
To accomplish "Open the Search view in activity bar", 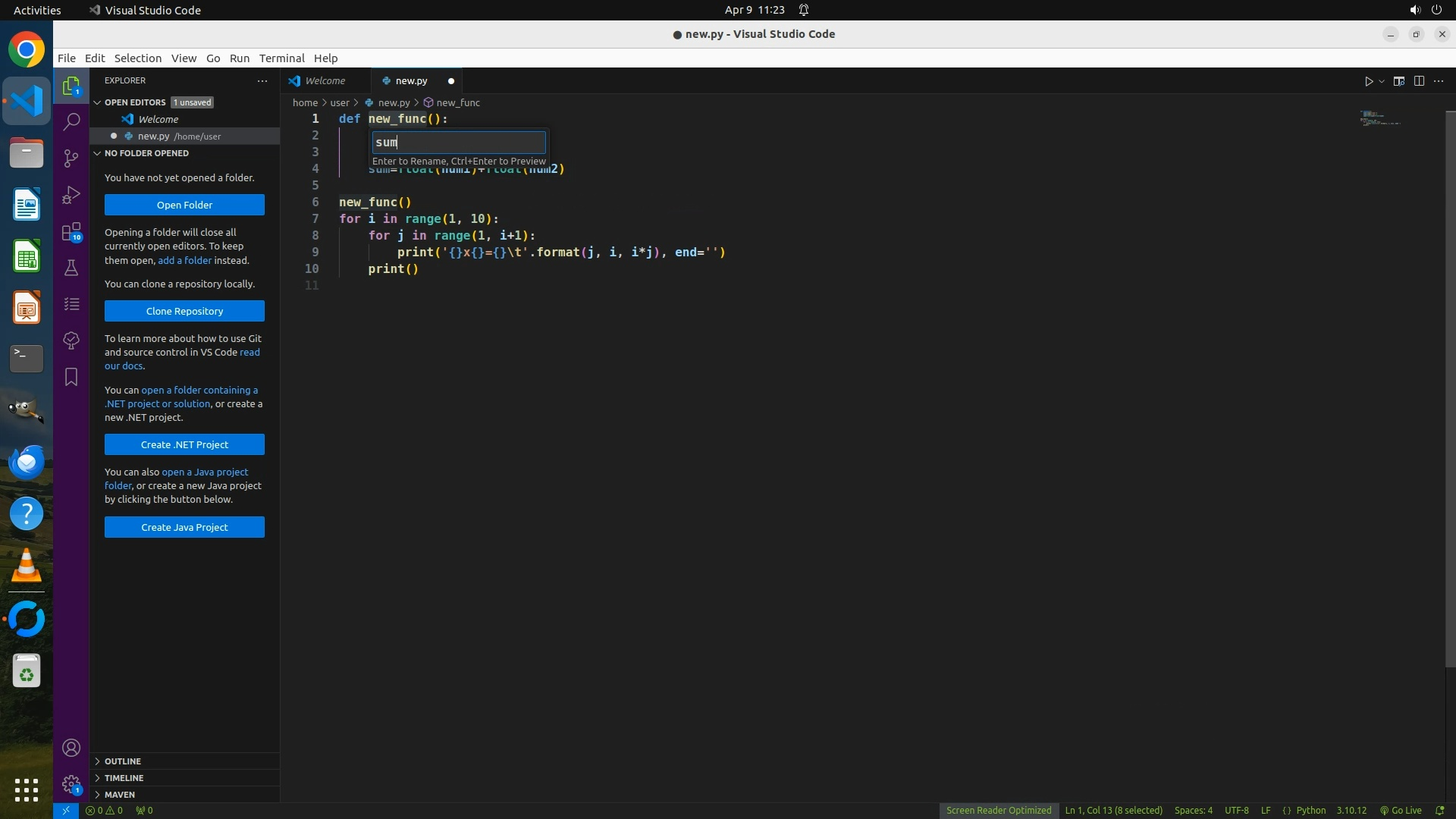I will [x=71, y=121].
